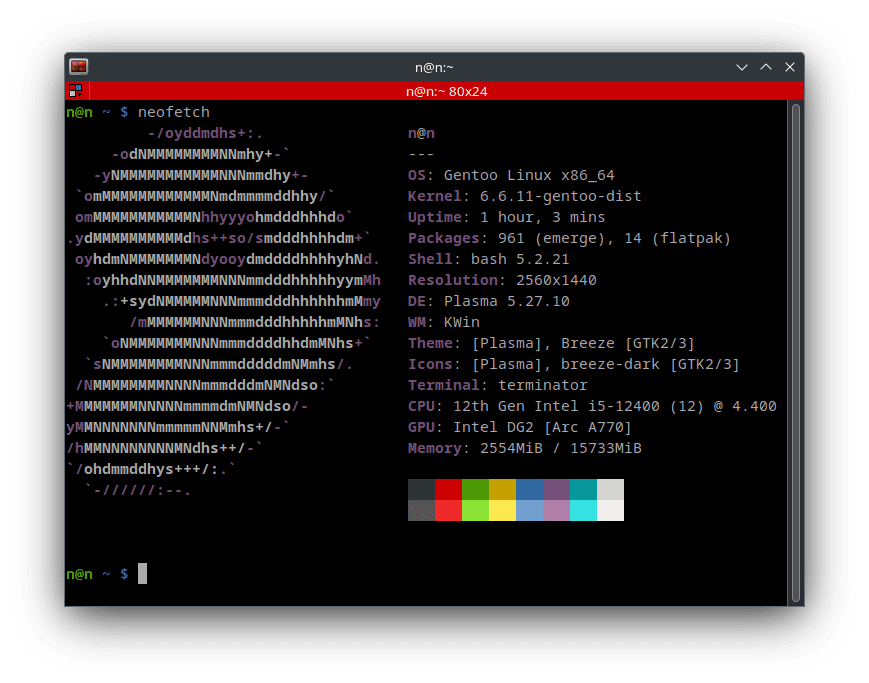This screenshot has height=683, width=869.
Task: Click the light purple color block
Action: tap(556, 511)
